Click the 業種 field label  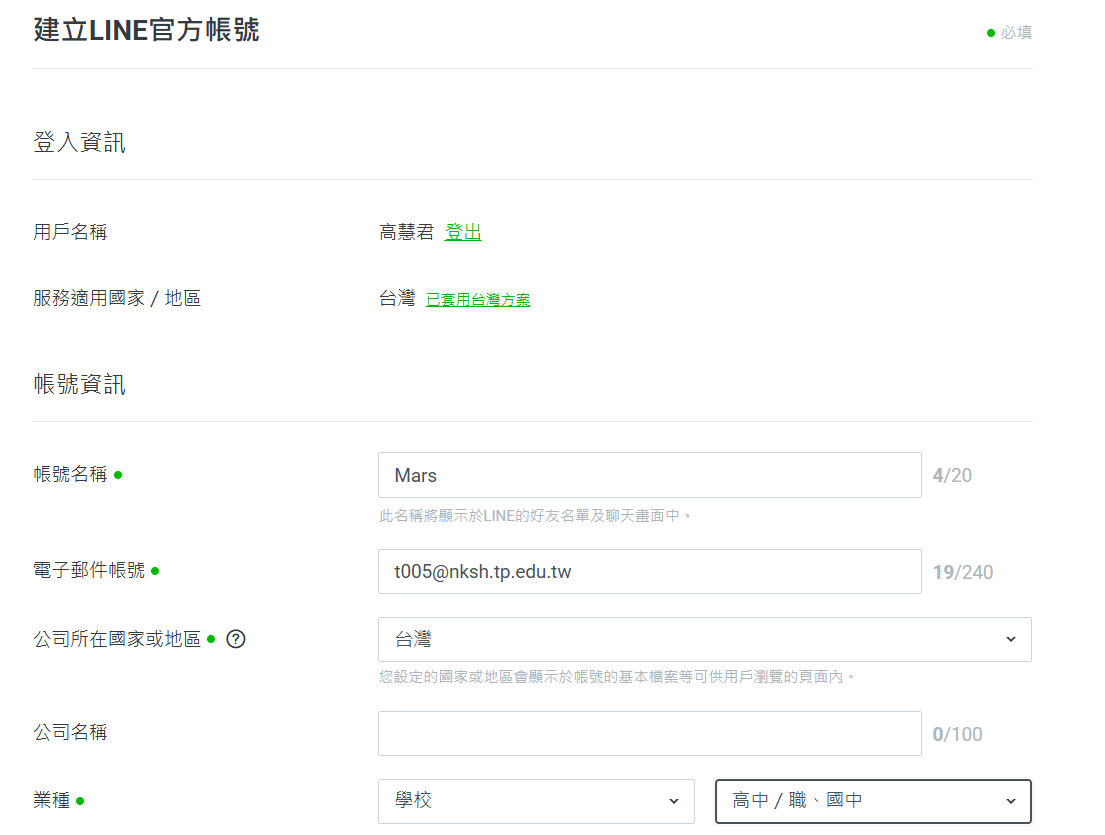(x=52, y=801)
